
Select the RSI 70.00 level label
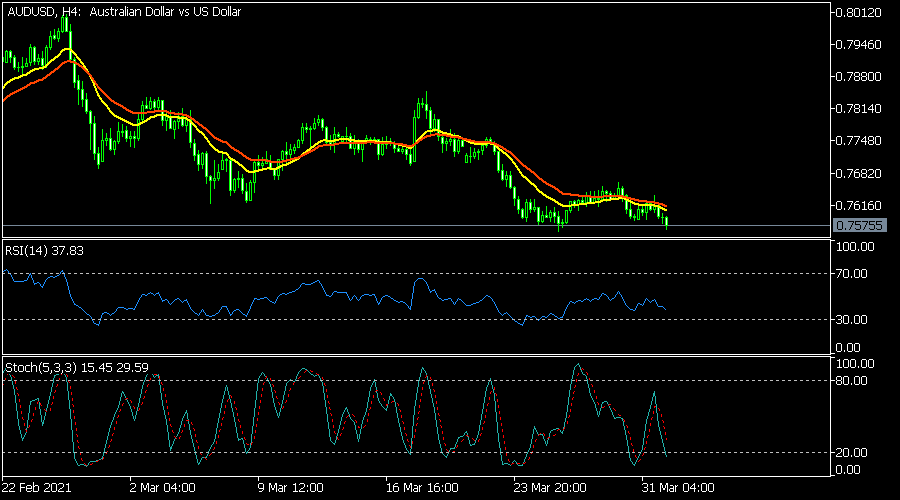coord(855,273)
